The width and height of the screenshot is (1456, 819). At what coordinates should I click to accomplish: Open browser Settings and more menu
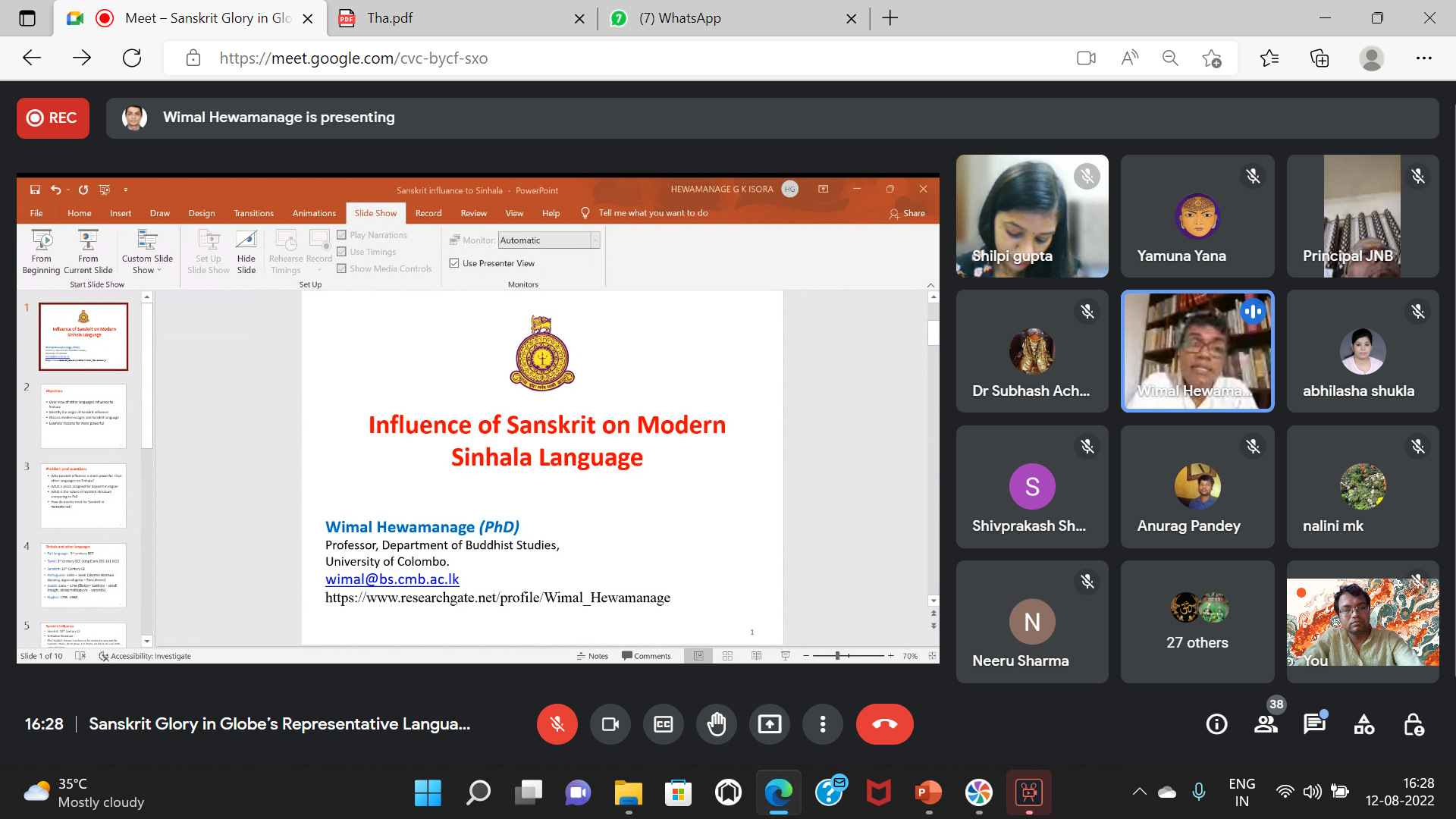1423,58
